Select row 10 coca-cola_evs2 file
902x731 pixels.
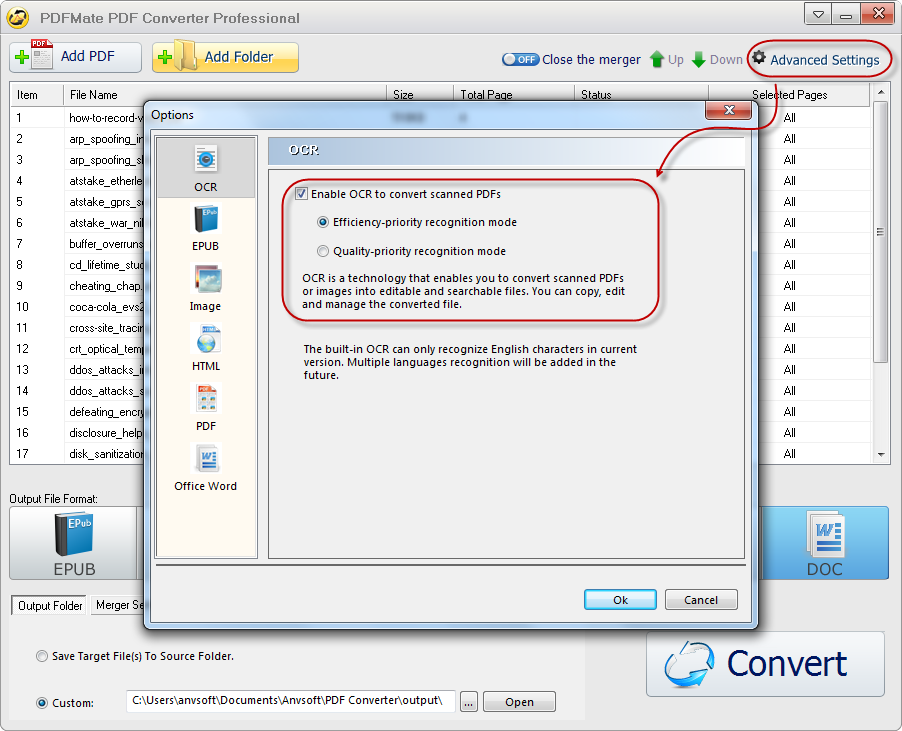pos(105,307)
